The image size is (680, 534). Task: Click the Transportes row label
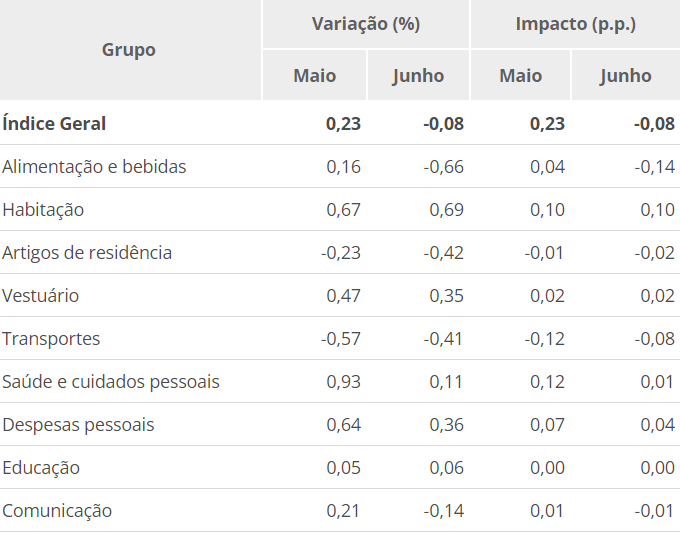51,339
